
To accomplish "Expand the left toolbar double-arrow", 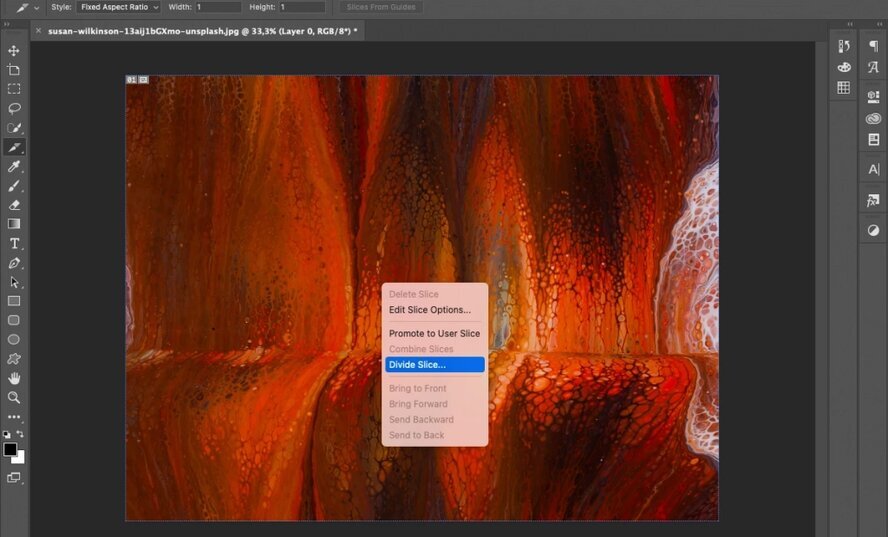I will click(x=7, y=24).
